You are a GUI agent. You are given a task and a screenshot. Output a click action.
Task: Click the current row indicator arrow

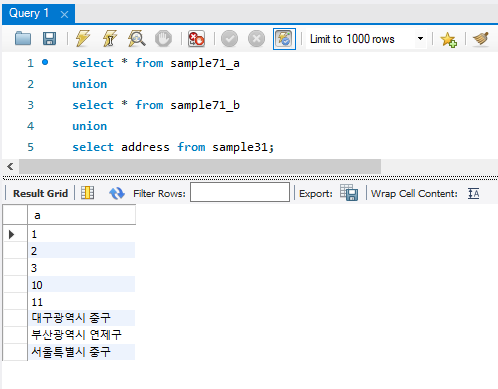(x=12, y=234)
